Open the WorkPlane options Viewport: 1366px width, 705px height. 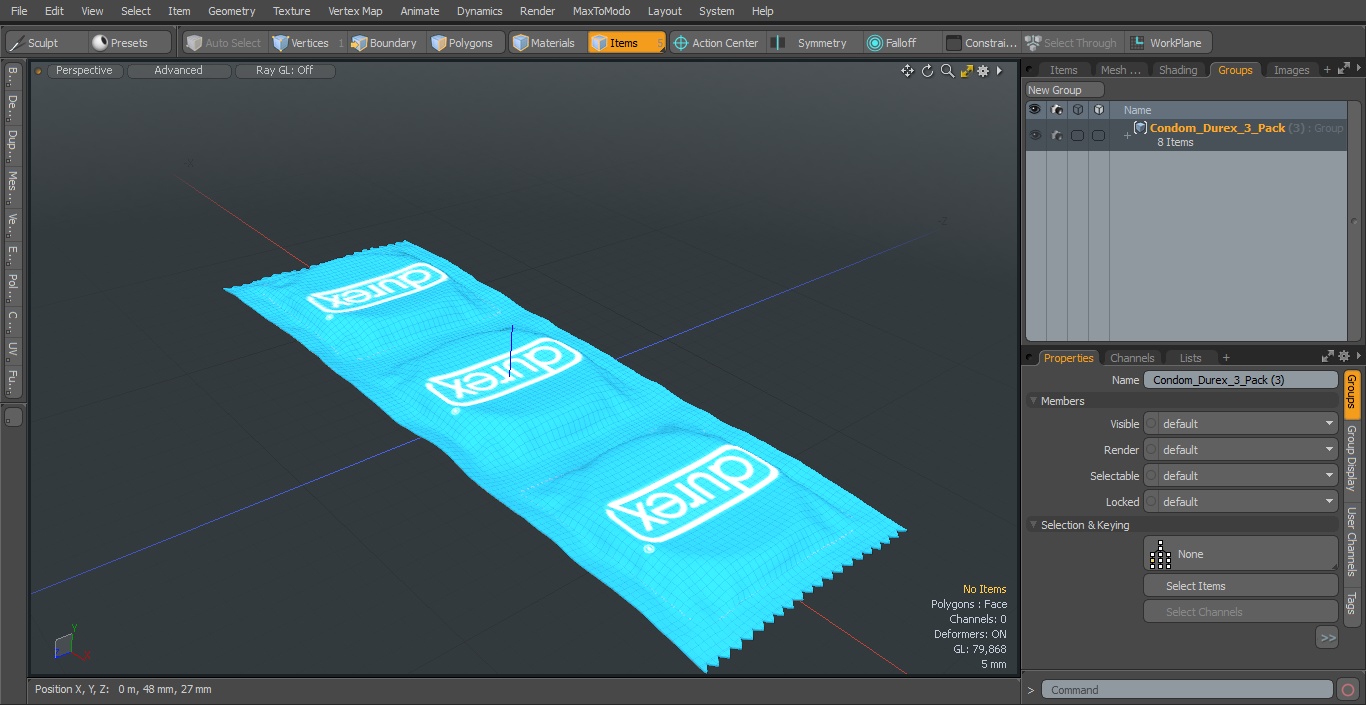click(1166, 43)
